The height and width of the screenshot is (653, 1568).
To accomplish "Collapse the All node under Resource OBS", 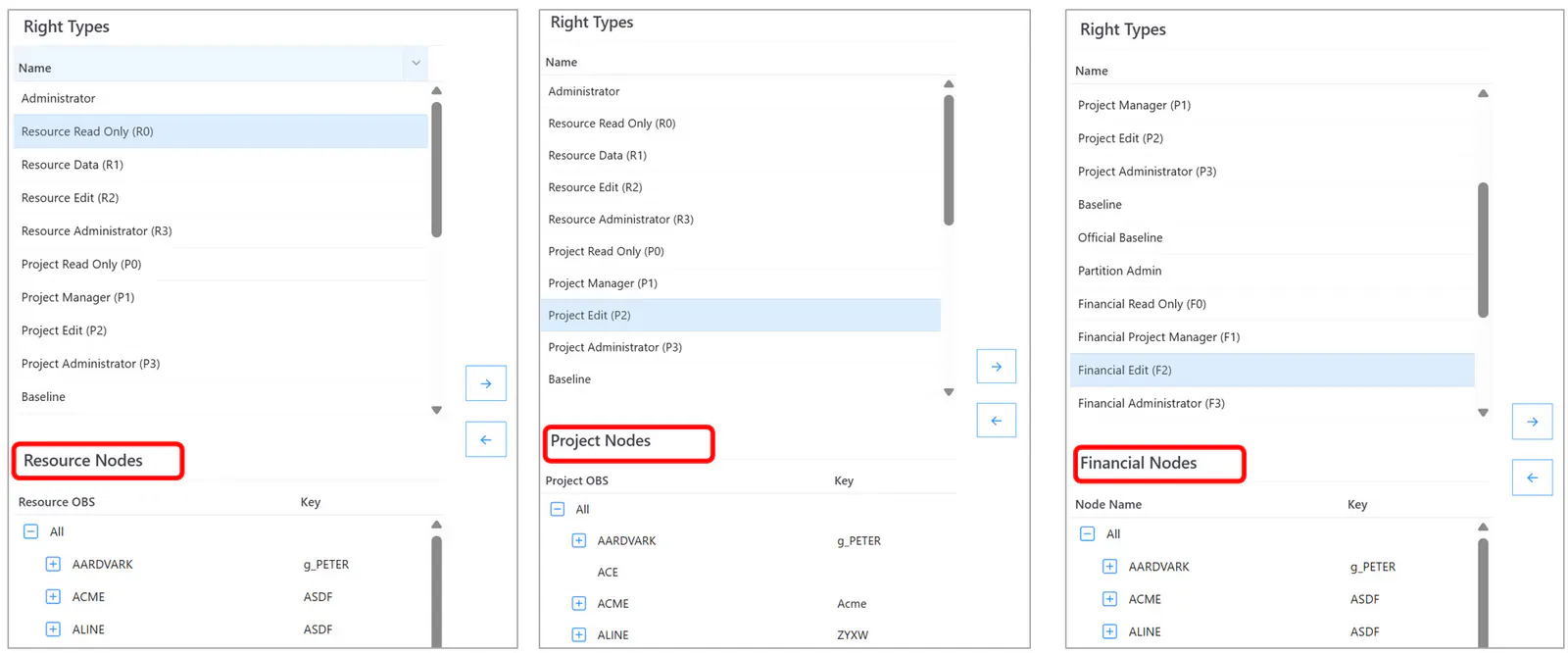I will [x=30, y=531].
